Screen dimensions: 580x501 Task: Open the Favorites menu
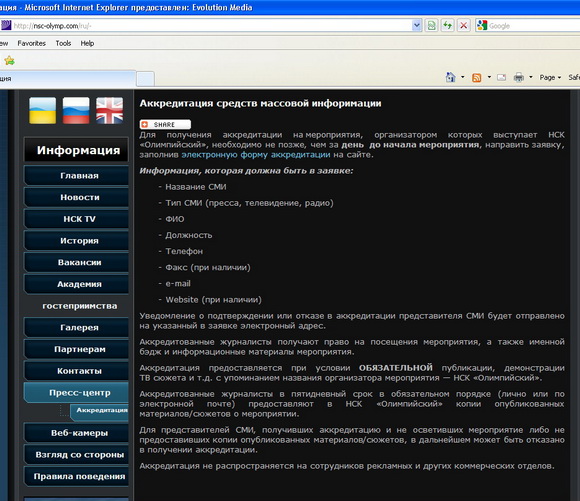pyautogui.click(x=31, y=43)
